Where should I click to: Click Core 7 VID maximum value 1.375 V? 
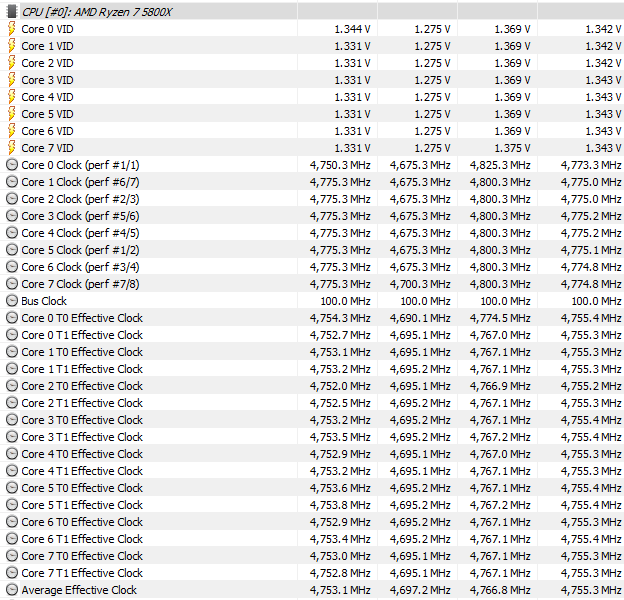[512, 148]
